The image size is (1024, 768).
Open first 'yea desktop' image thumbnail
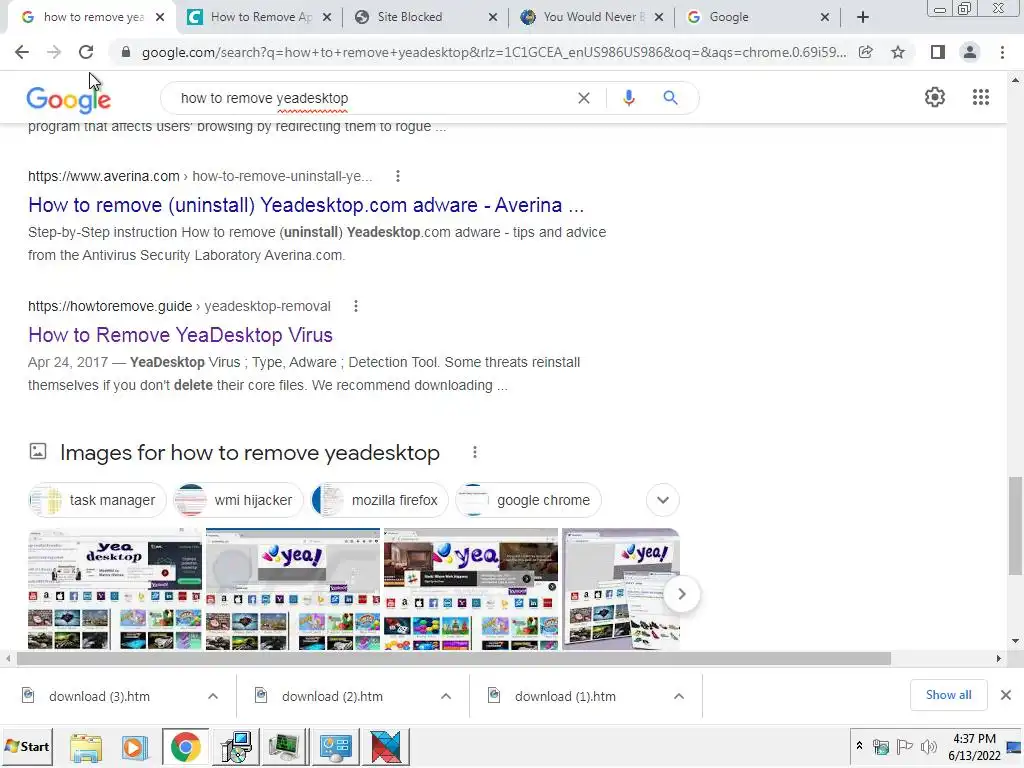click(x=115, y=589)
